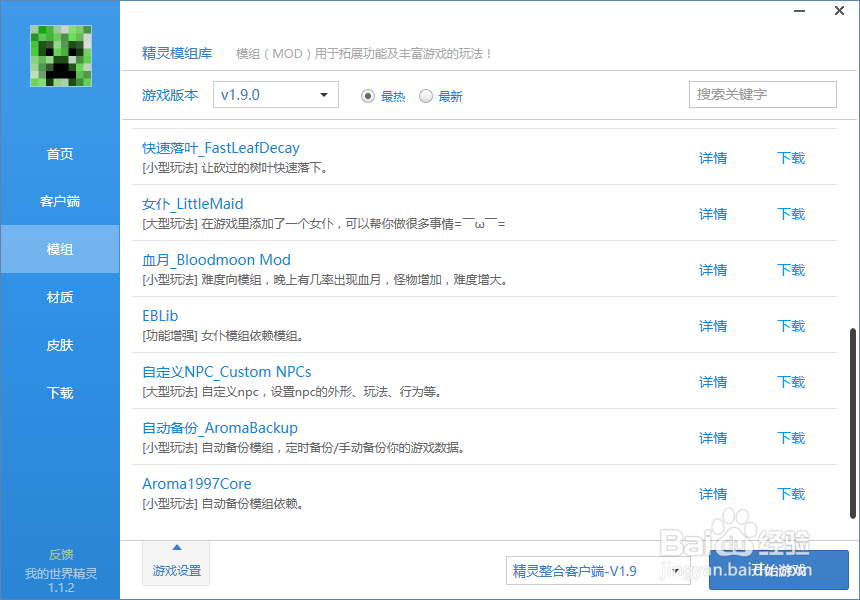Switch to the 客户端 (Client) section
This screenshot has height=600, width=860.
[58, 201]
